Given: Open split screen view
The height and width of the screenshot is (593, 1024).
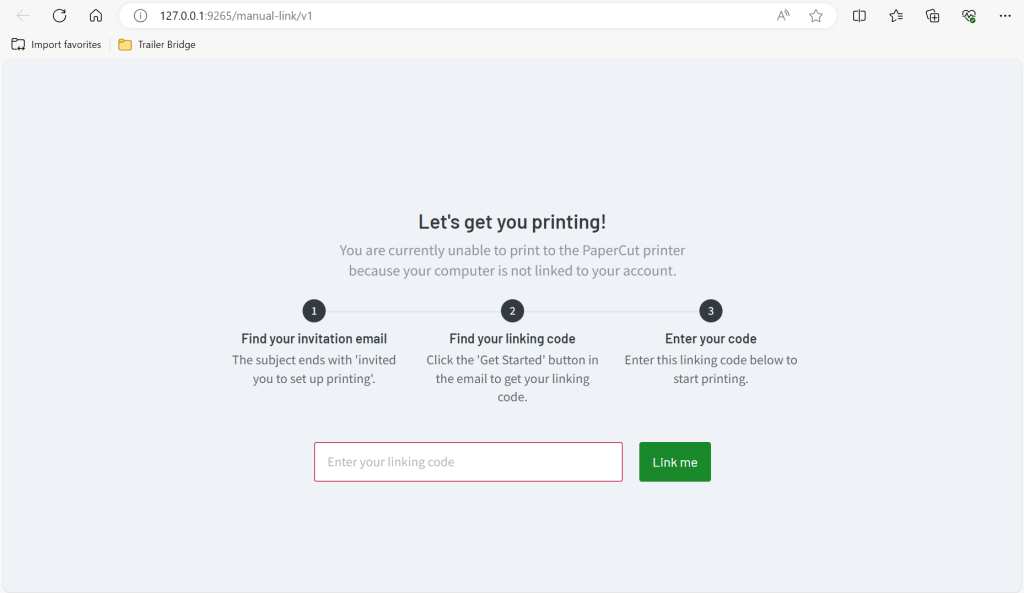Looking at the screenshot, I should pyautogui.click(x=859, y=16).
